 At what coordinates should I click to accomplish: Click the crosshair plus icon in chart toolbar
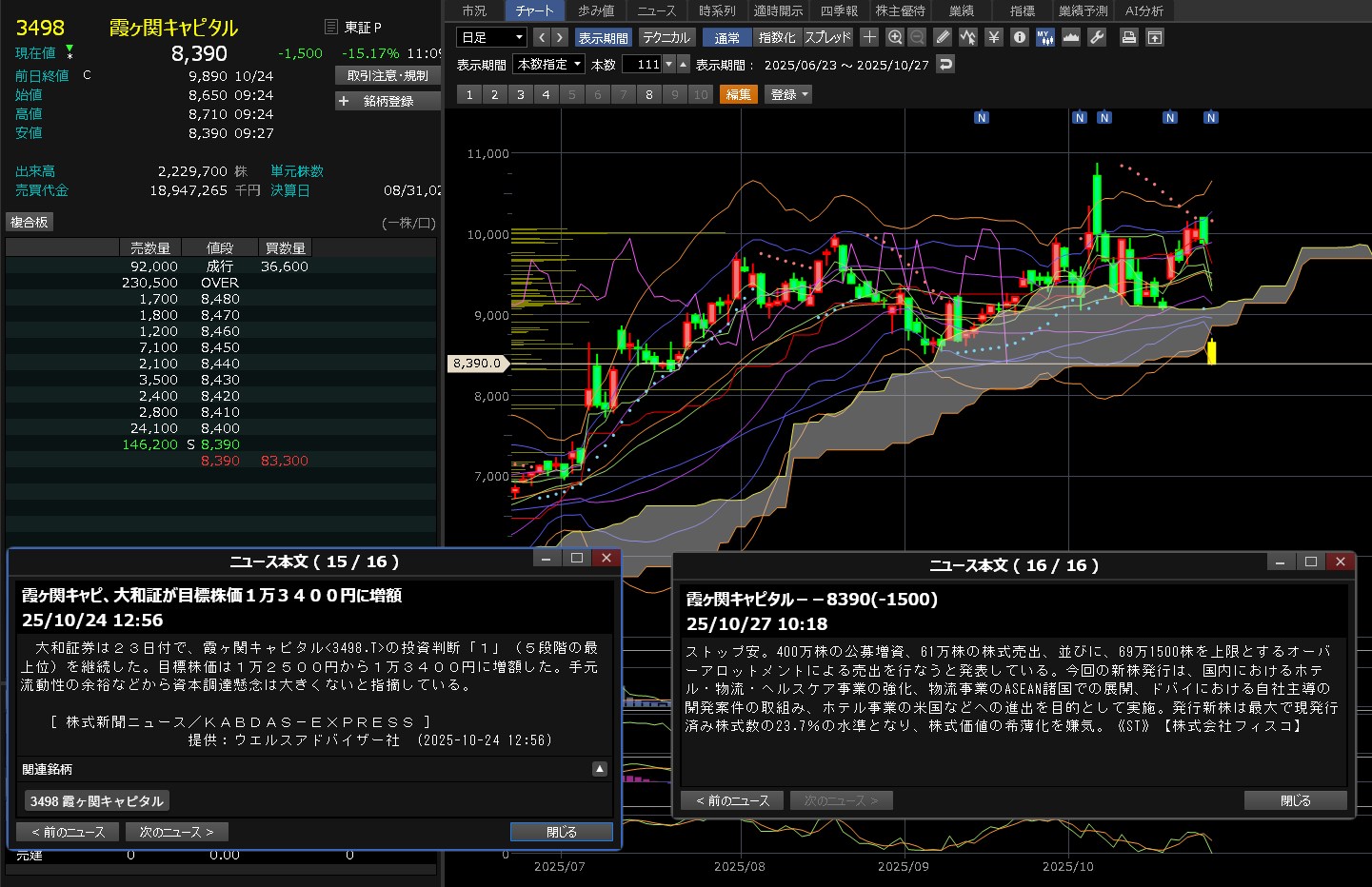869,37
